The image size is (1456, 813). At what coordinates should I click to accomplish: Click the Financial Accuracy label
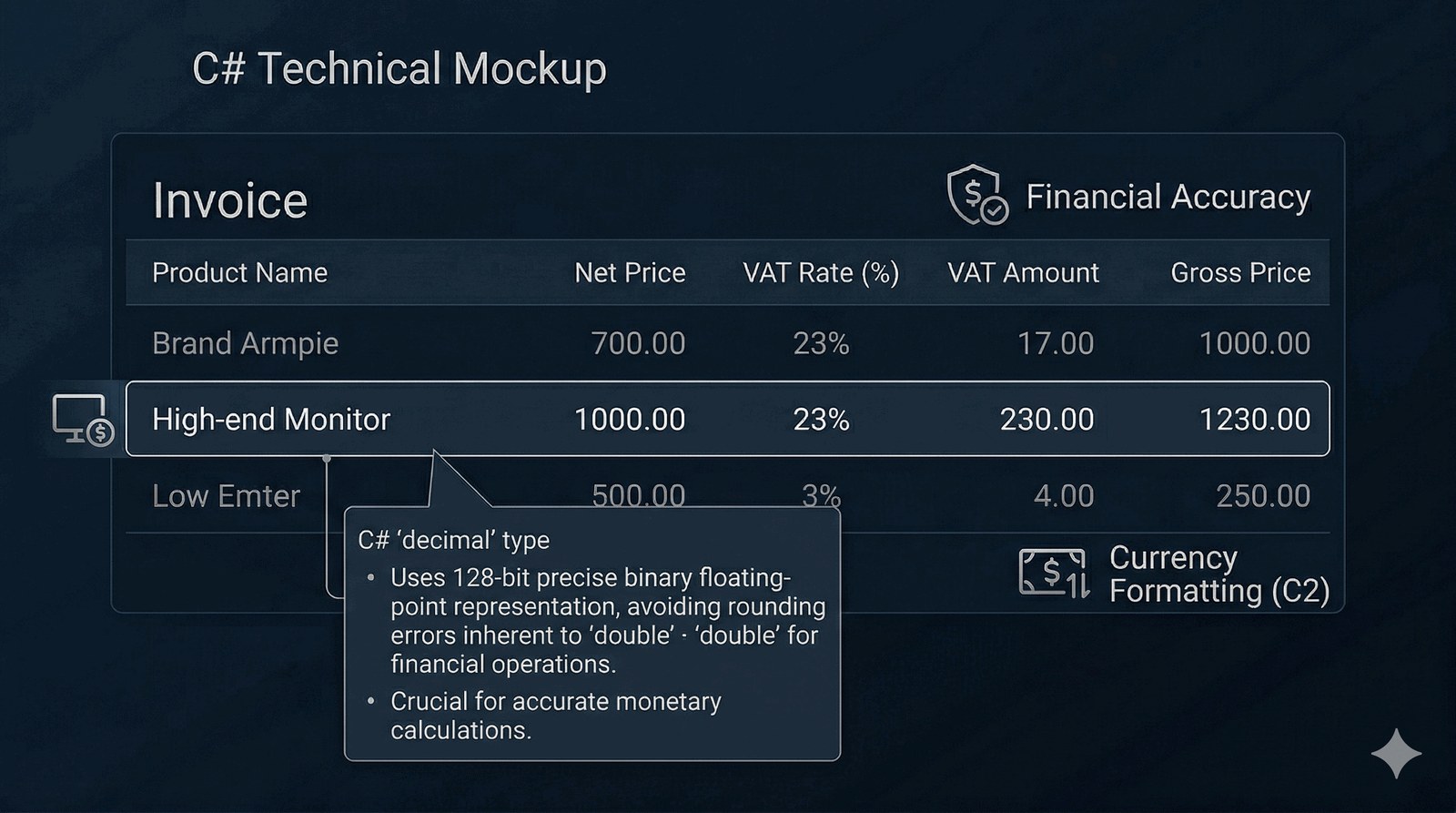[1168, 197]
